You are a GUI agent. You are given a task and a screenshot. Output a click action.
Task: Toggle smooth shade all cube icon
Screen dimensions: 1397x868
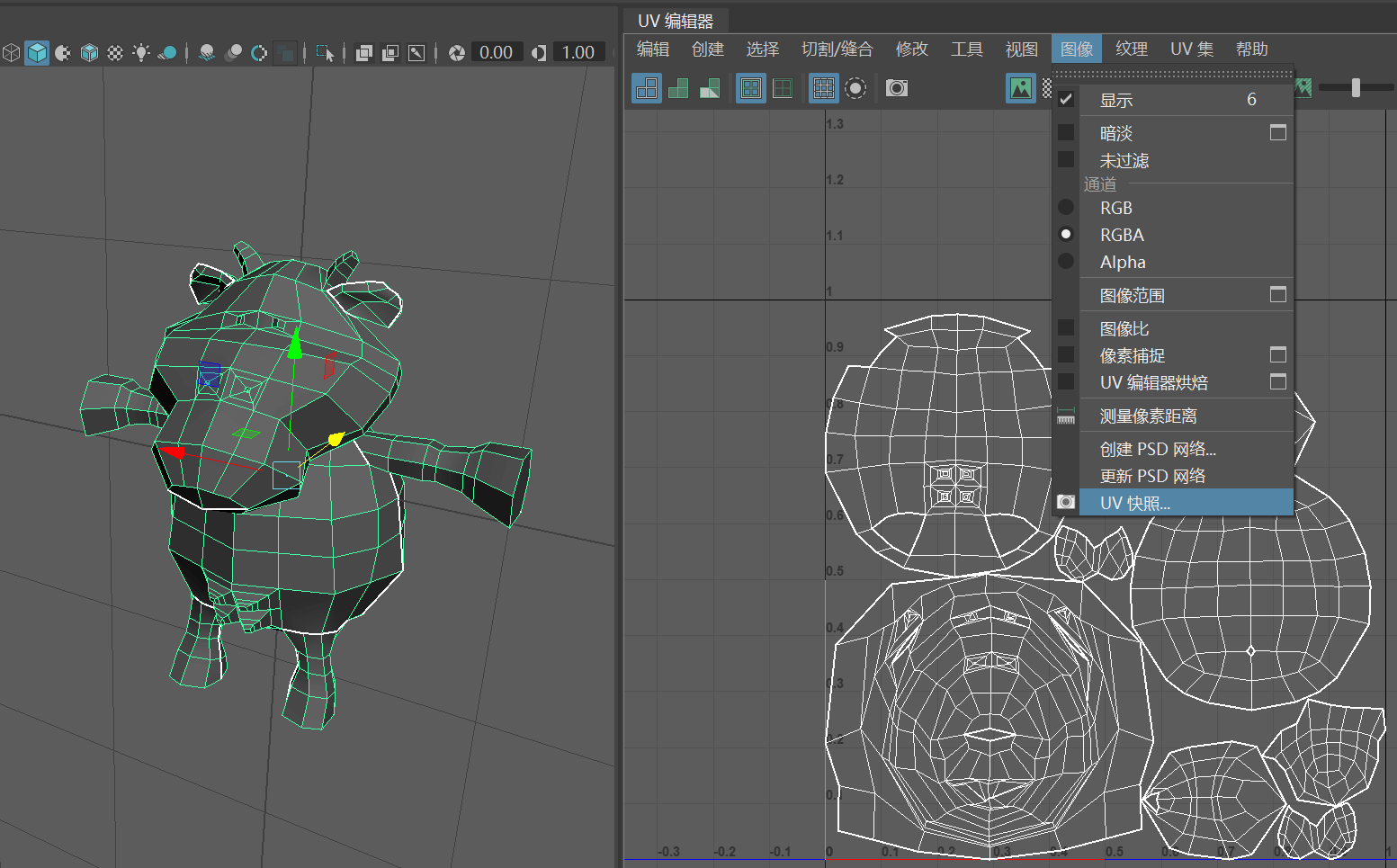pyautogui.click(x=37, y=53)
